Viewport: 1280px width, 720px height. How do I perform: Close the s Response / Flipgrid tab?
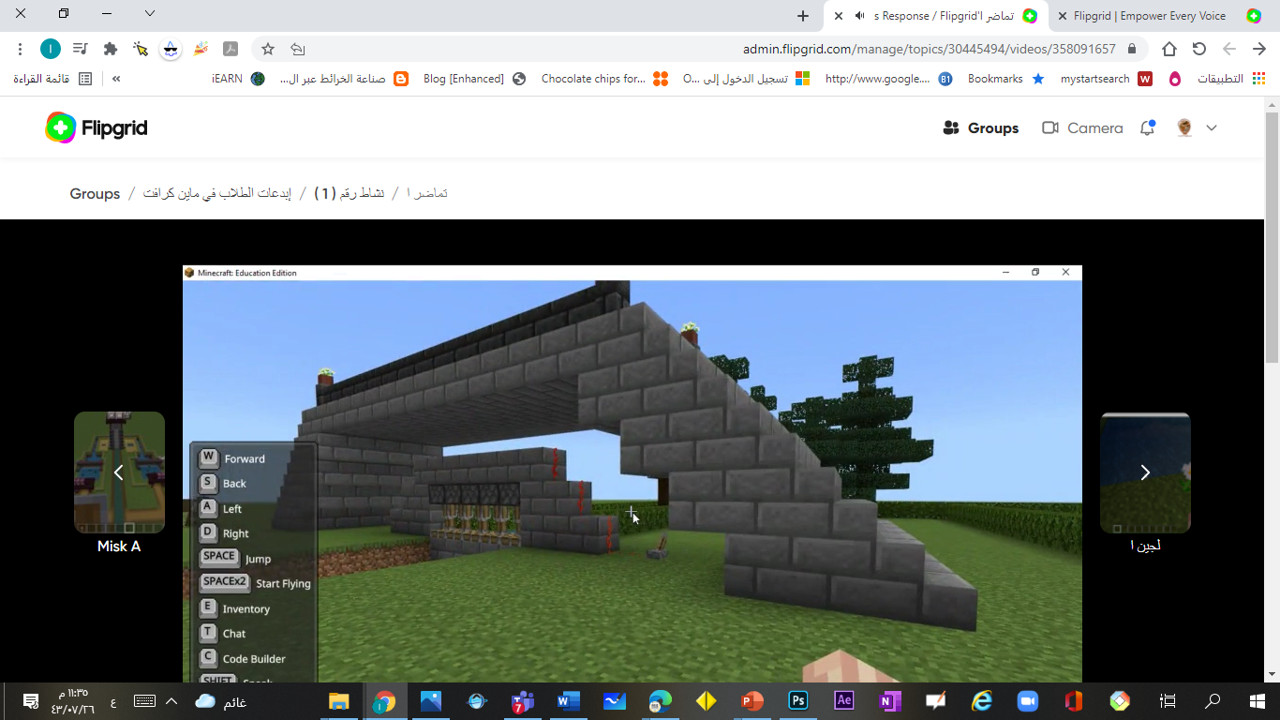coord(838,16)
